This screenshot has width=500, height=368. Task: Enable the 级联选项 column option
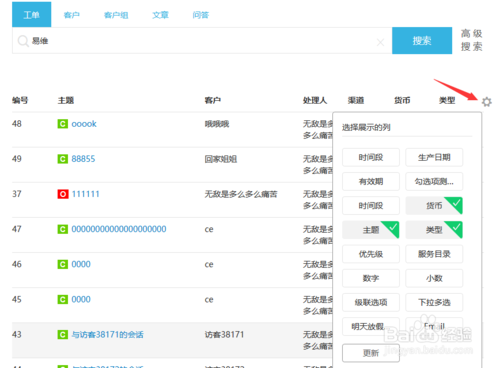[x=371, y=302]
